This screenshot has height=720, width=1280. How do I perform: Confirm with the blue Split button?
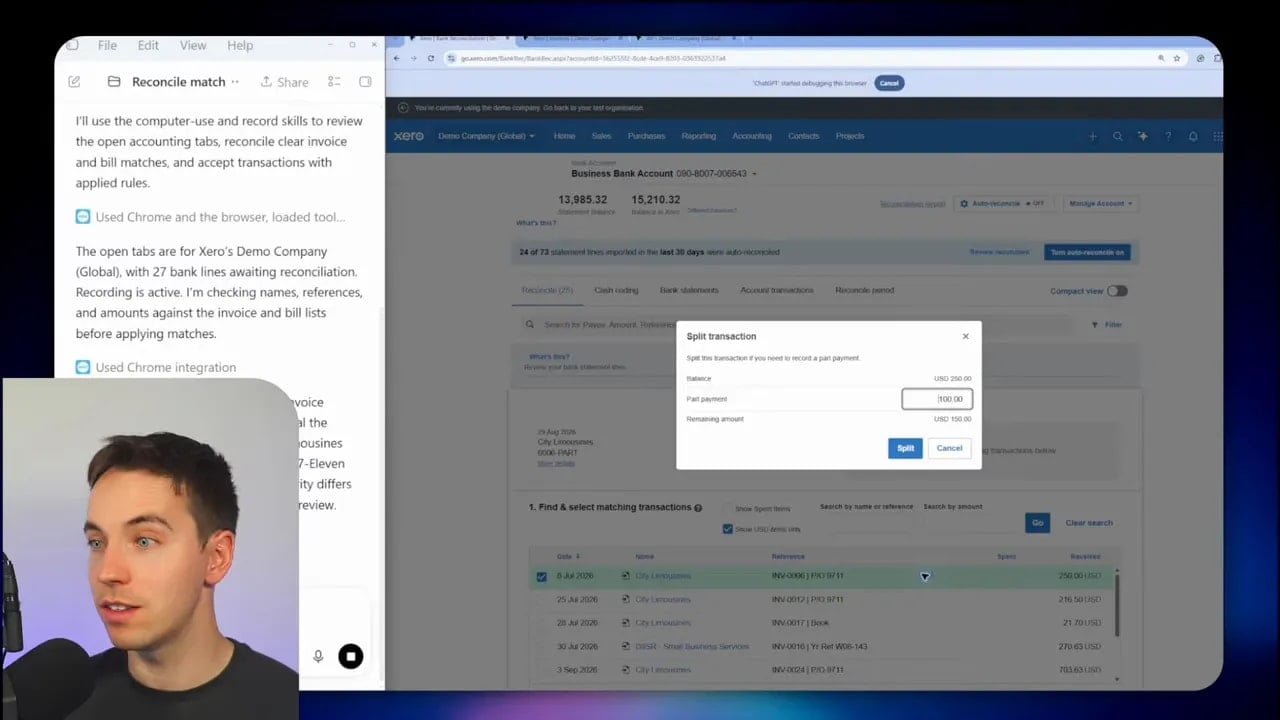pyautogui.click(x=905, y=448)
